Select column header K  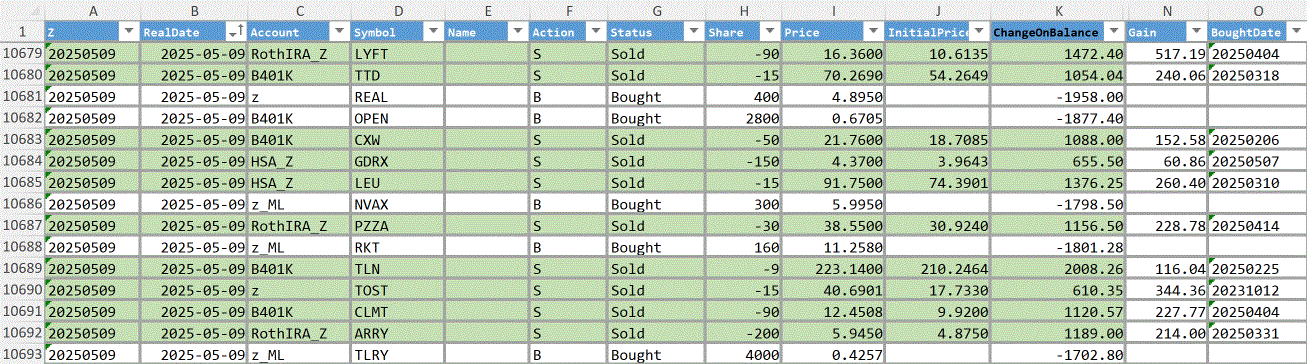[x=1058, y=11]
